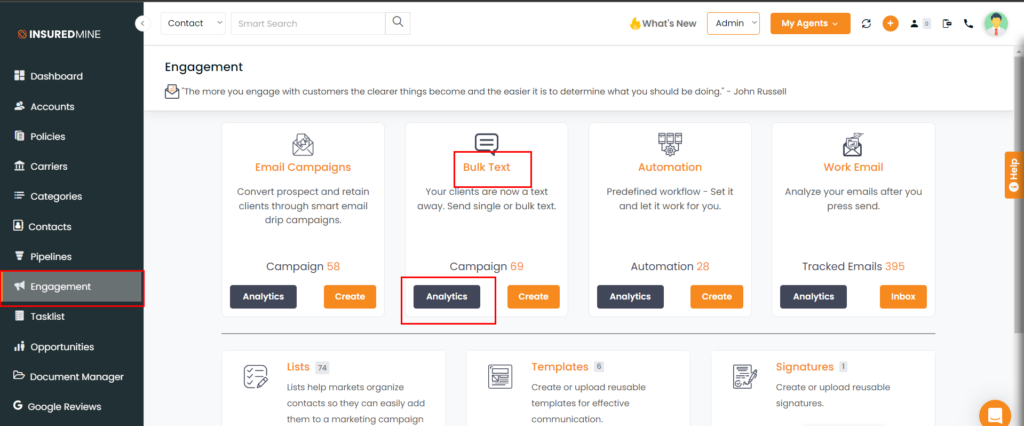Viewport: 1024px width, 426px height.
Task: Open the user profile avatar
Action: click(996, 24)
